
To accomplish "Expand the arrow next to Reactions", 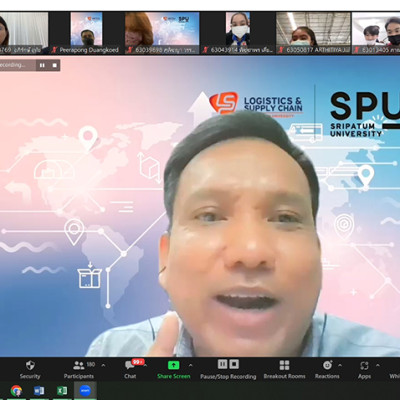I will click(340, 365).
